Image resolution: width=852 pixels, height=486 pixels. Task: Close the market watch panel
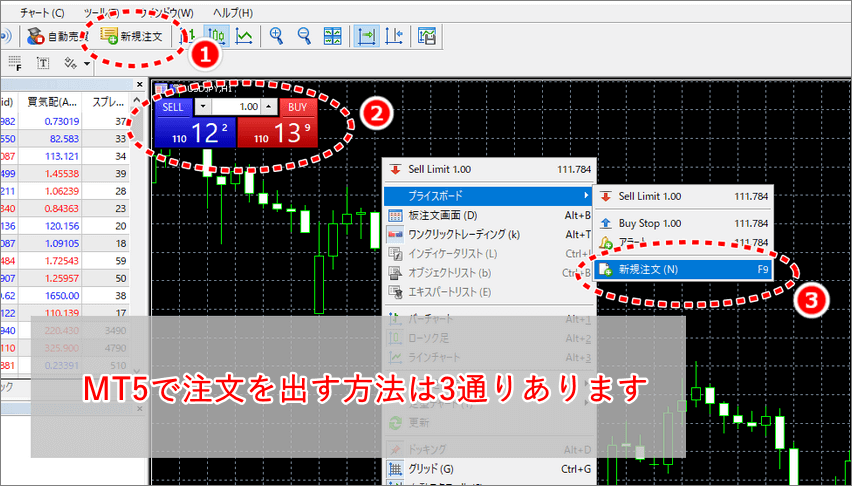click(x=140, y=84)
